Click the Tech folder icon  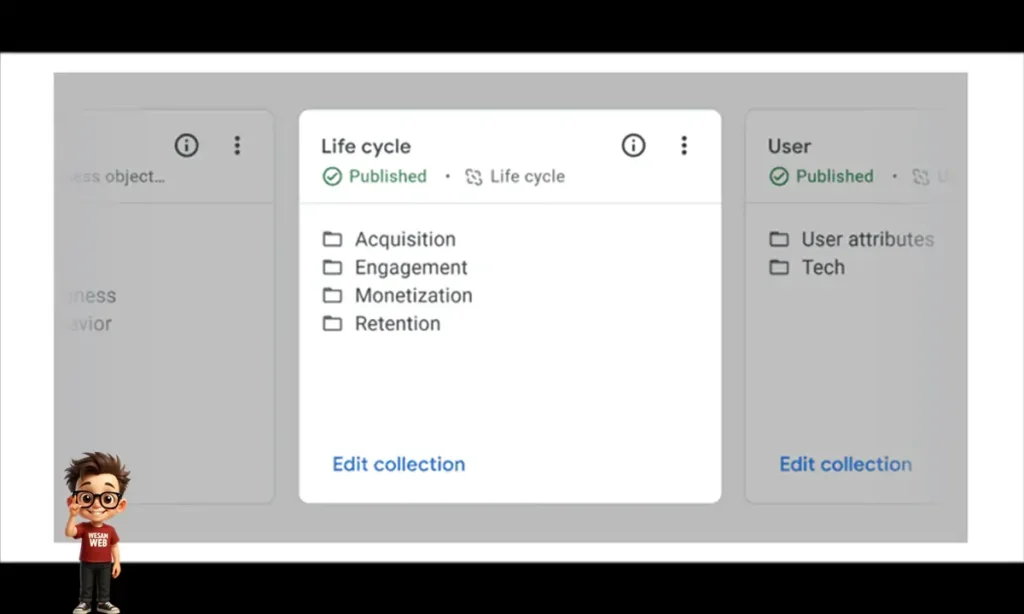[x=779, y=268]
